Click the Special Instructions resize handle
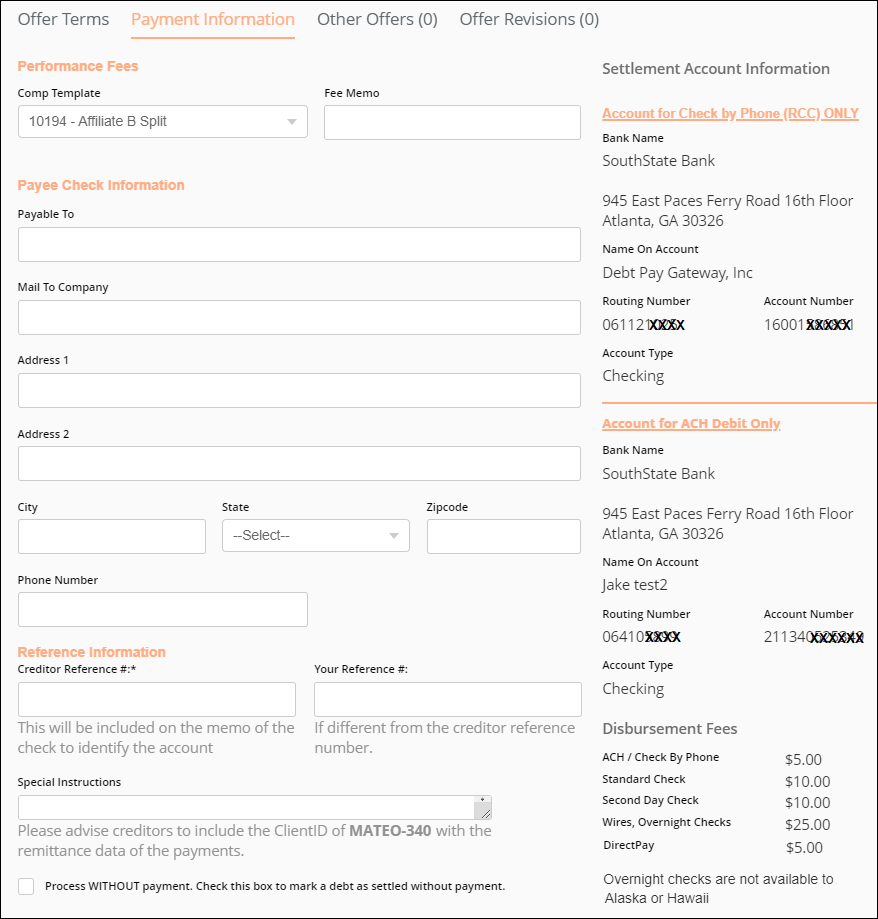This screenshot has height=919, width=878. pos(485,813)
